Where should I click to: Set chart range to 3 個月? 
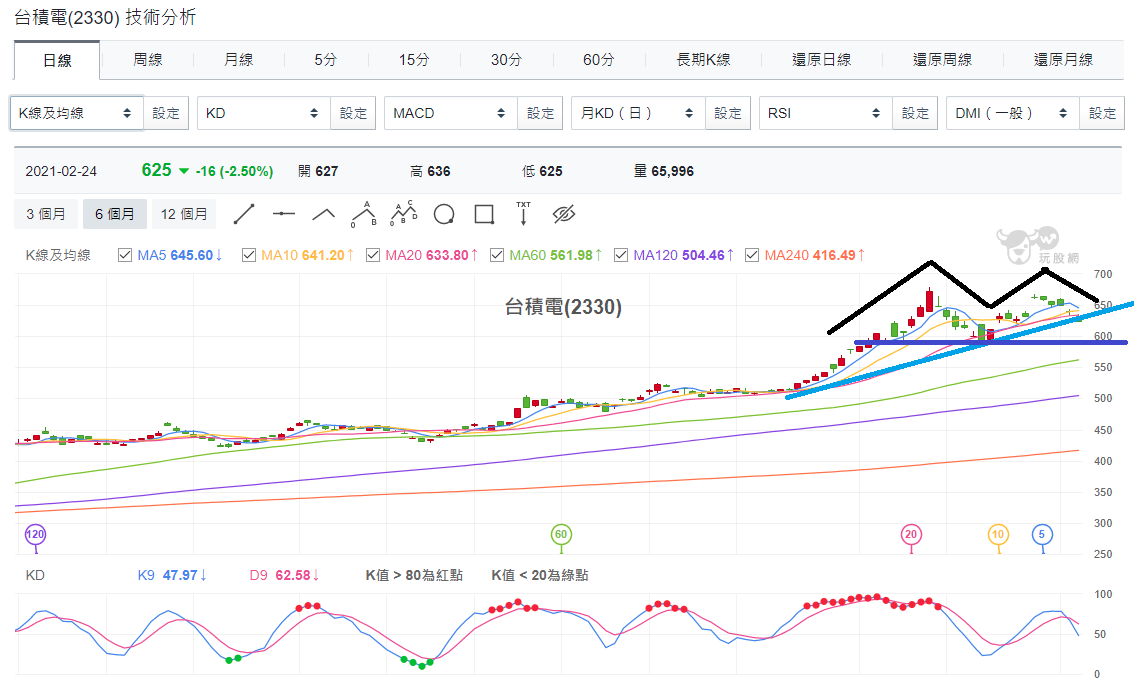[46, 214]
